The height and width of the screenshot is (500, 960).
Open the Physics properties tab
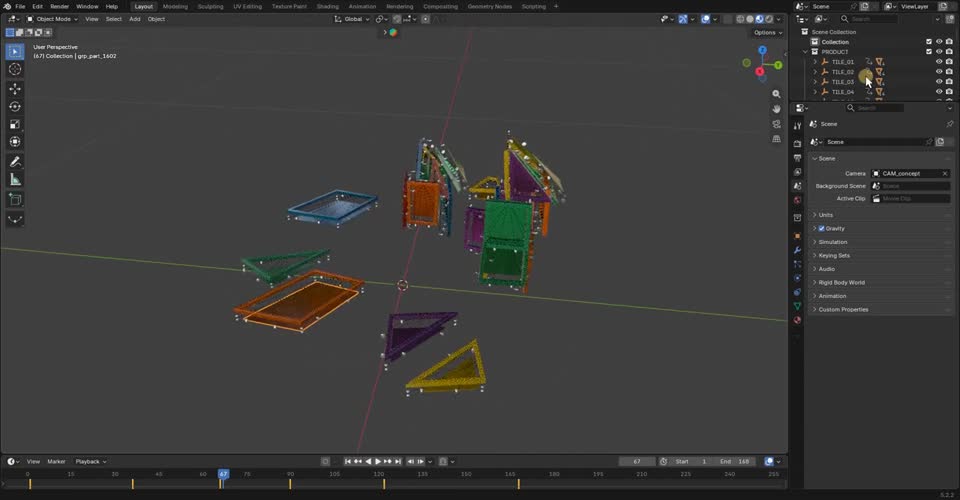coord(797,278)
